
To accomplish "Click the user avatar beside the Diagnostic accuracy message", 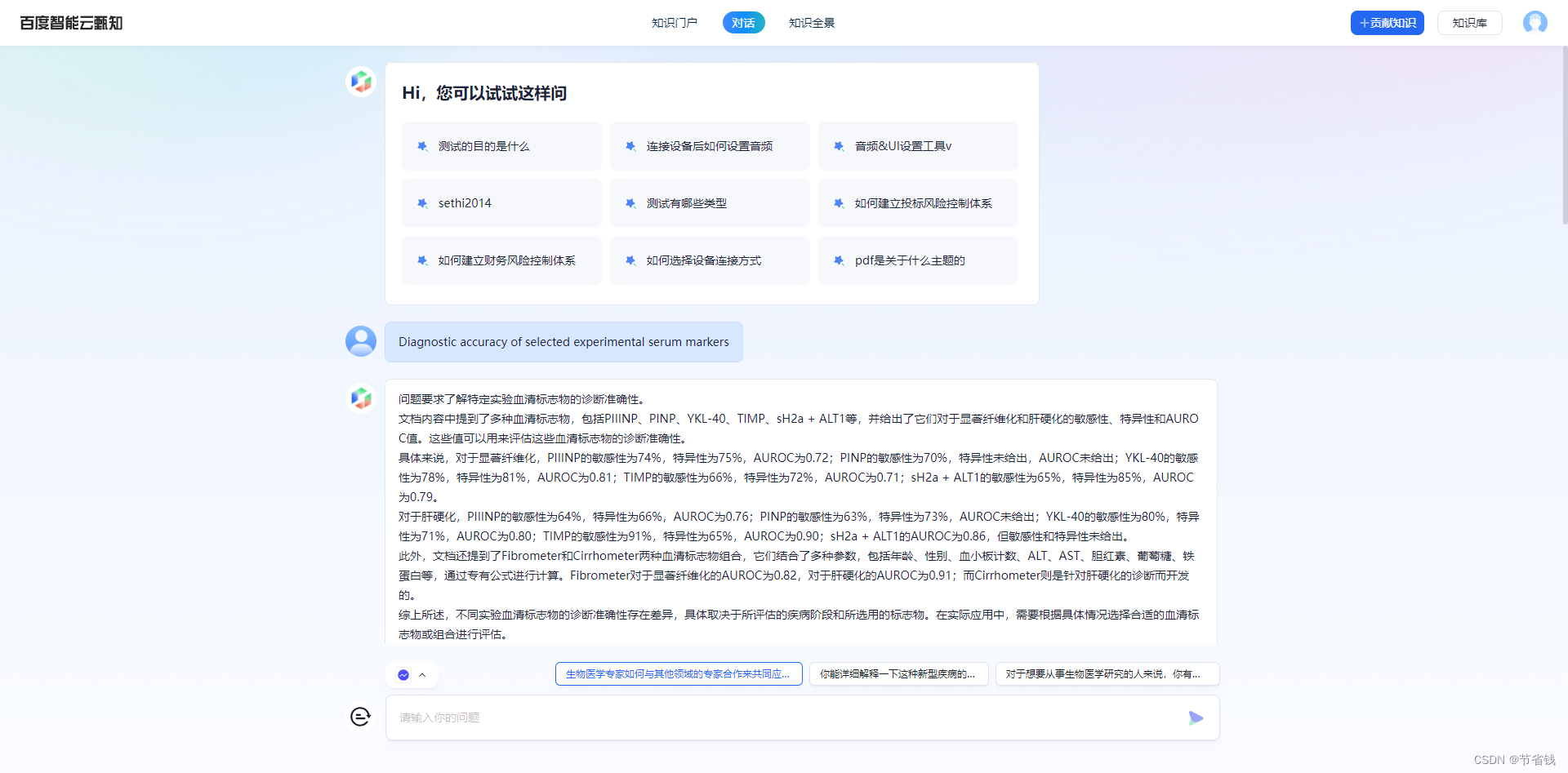I will (361, 341).
